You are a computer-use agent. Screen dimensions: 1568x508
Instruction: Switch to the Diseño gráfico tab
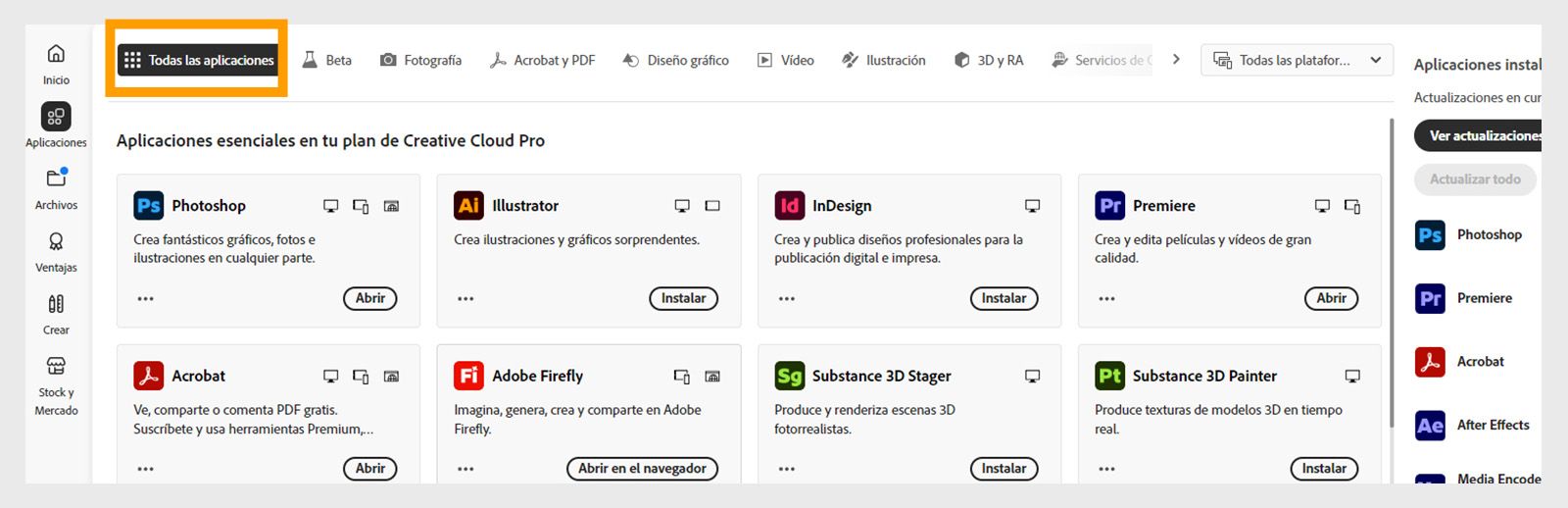pyautogui.click(x=675, y=60)
